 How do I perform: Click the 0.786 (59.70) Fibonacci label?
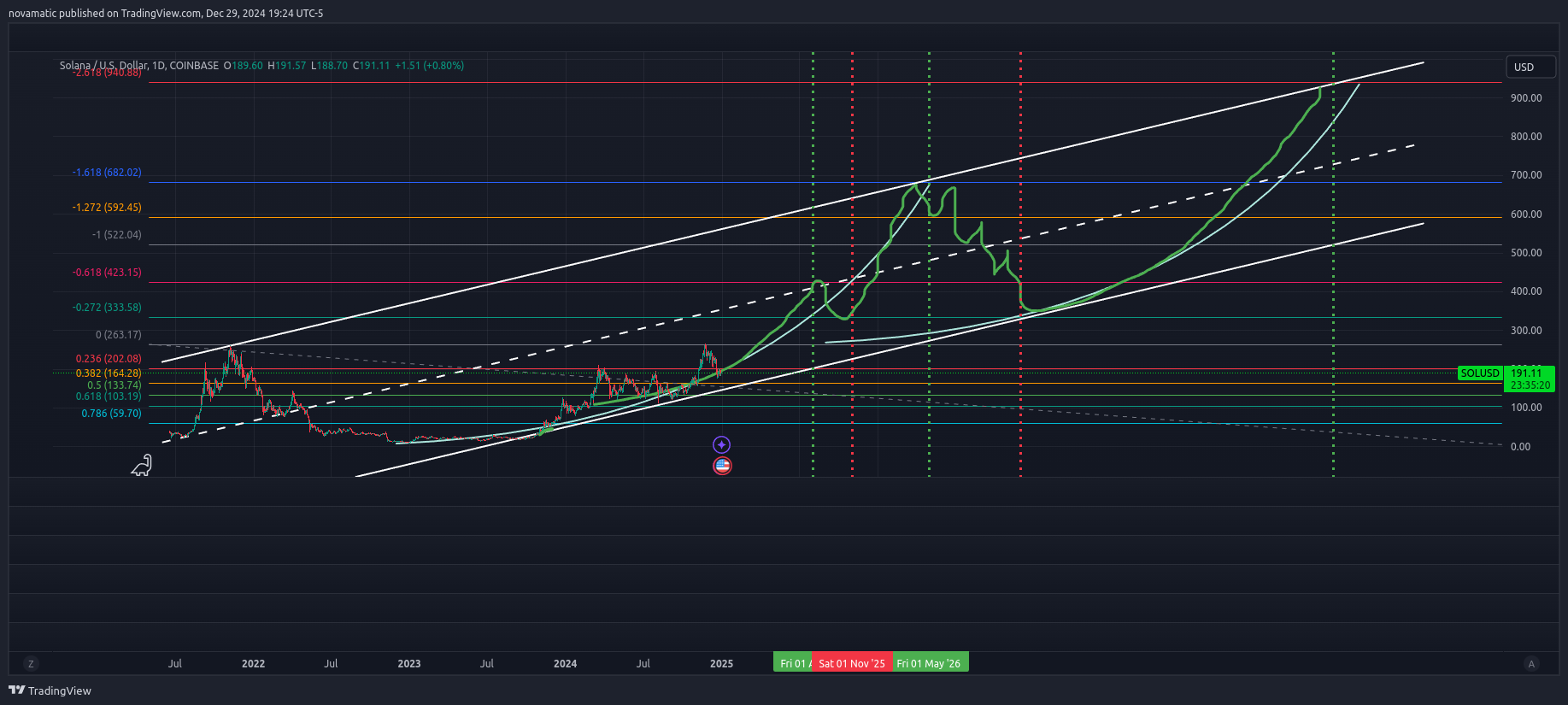point(112,414)
